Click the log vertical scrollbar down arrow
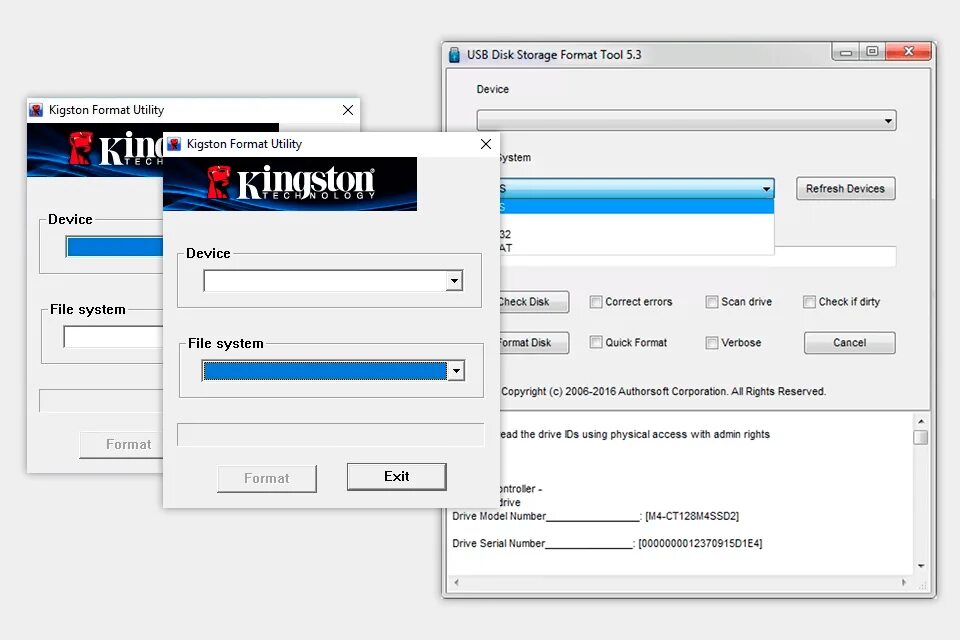The height and width of the screenshot is (640, 960). [x=921, y=567]
